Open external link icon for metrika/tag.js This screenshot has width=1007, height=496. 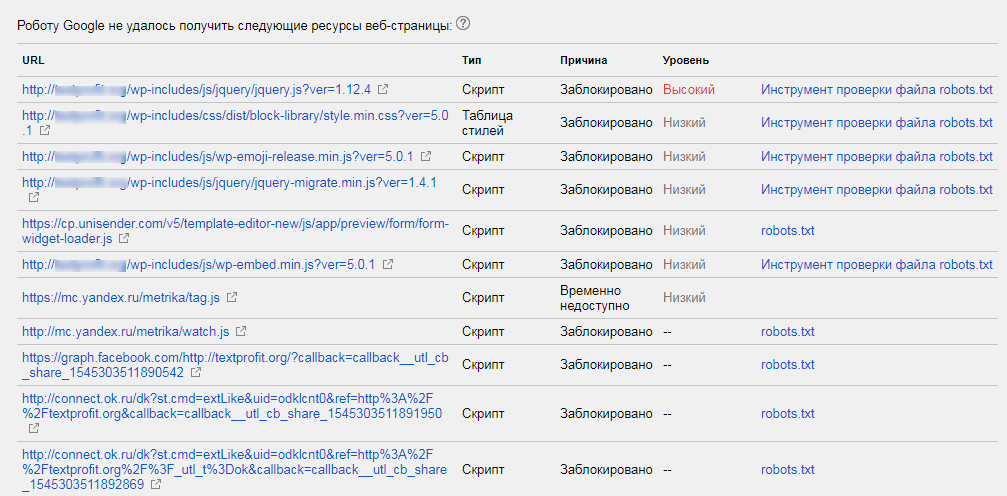[233, 297]
